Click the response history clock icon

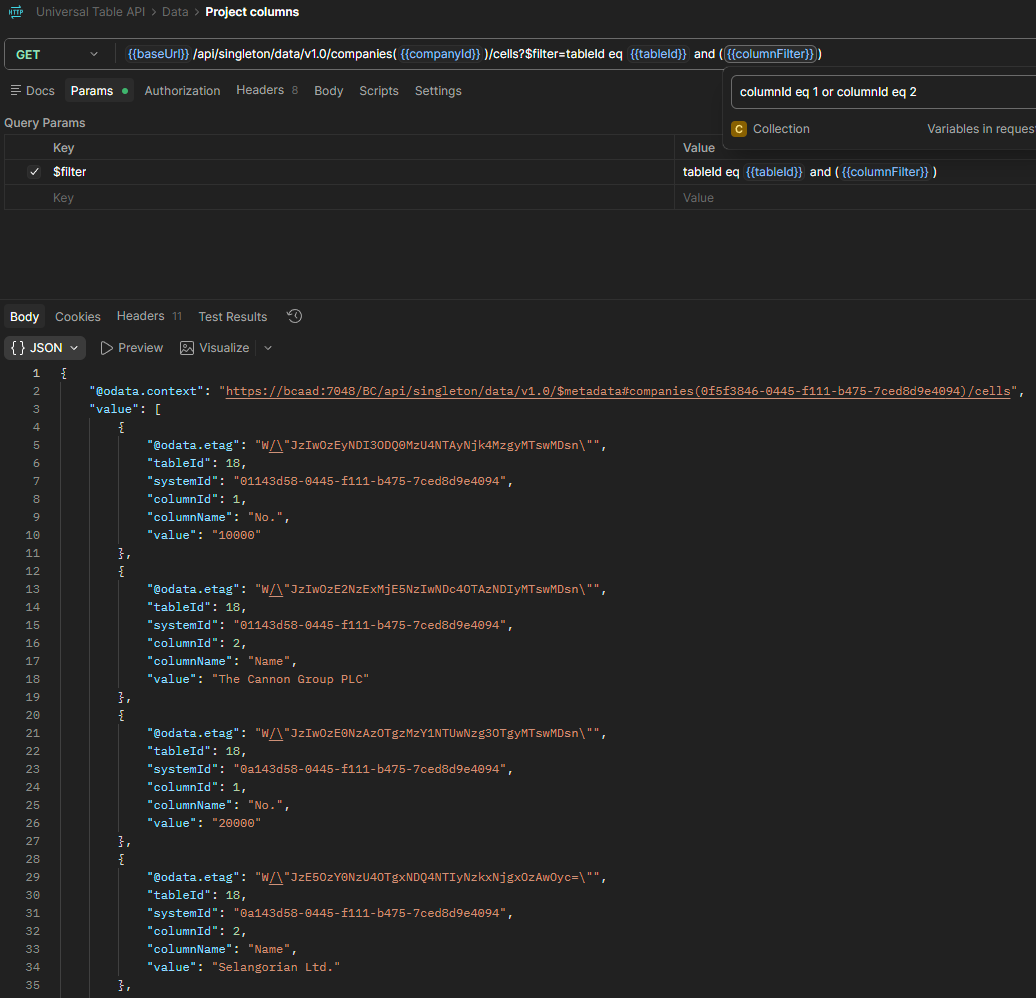tap(295, 317)
